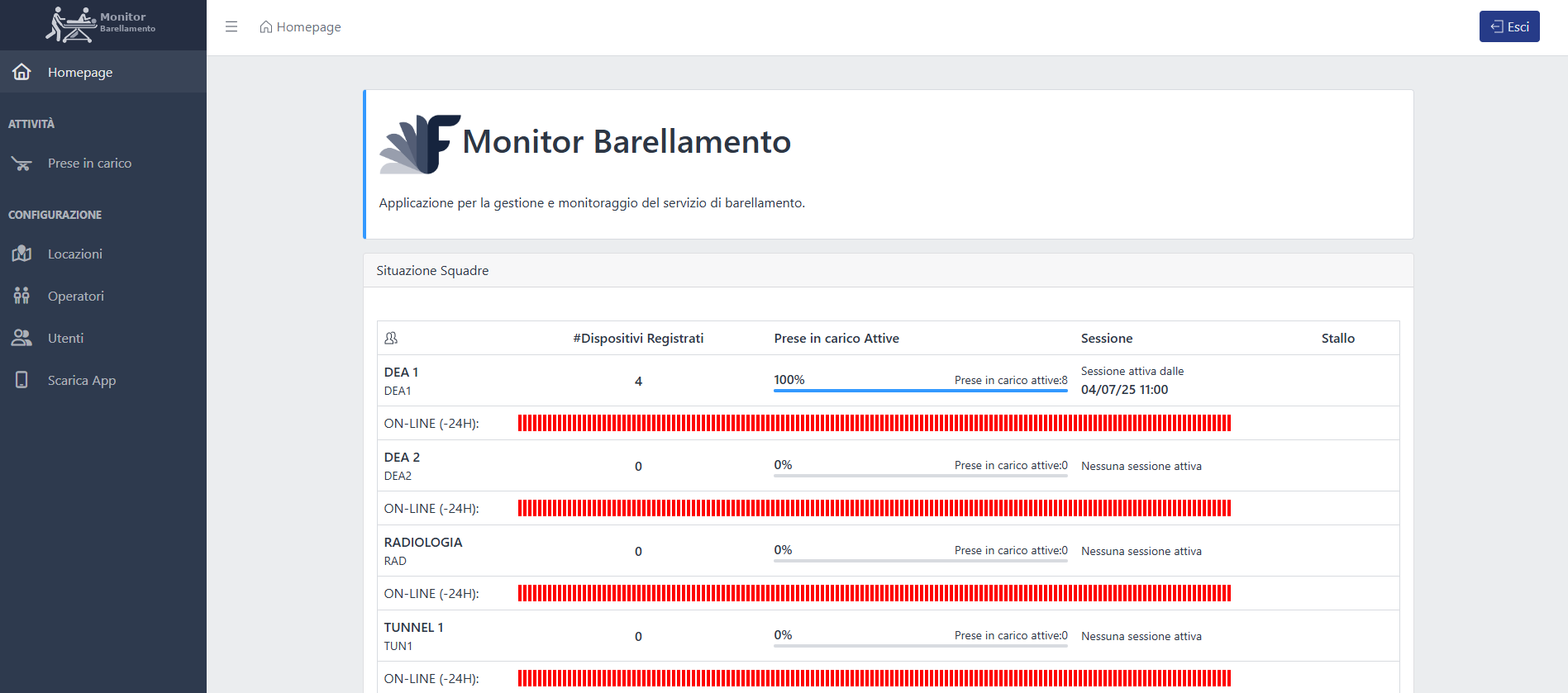Click the RADIOLOGIA progress bar

point(921,560)
